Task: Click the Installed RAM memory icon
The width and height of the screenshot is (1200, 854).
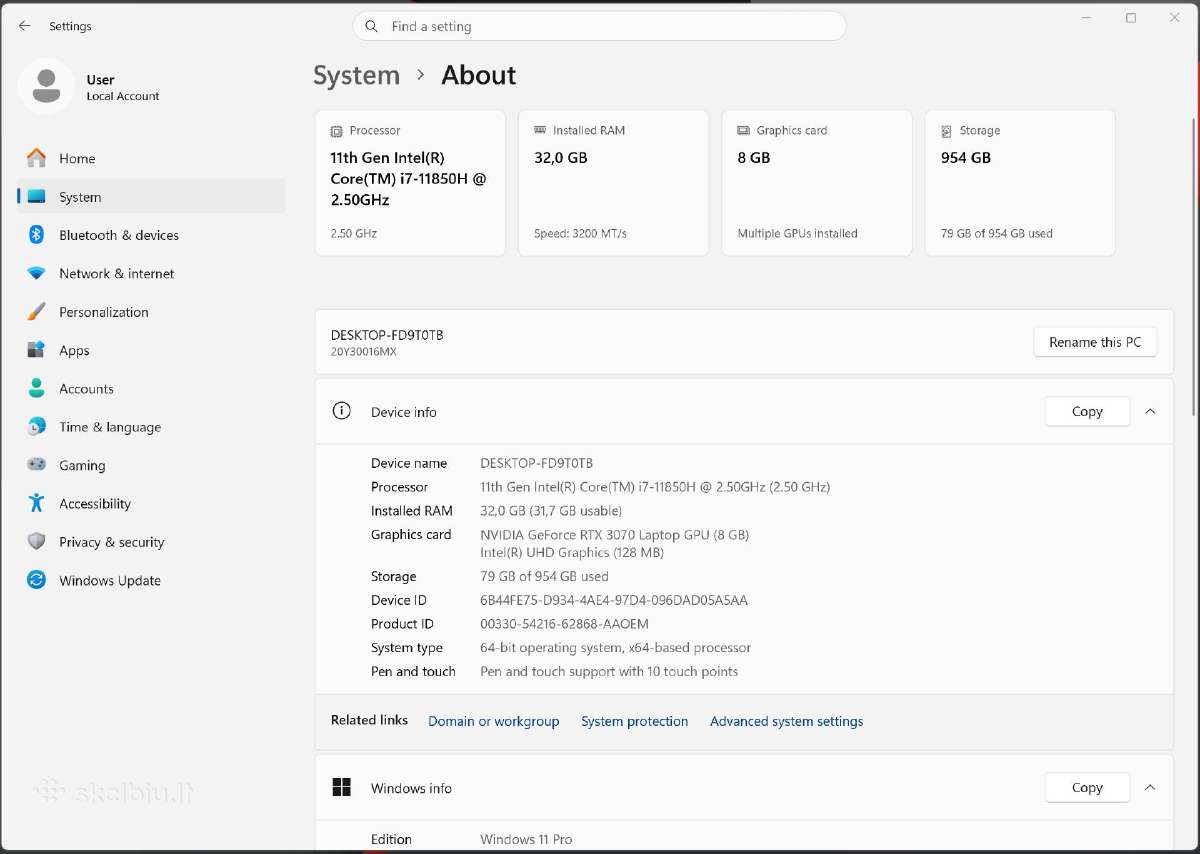Action: point(541,130)
